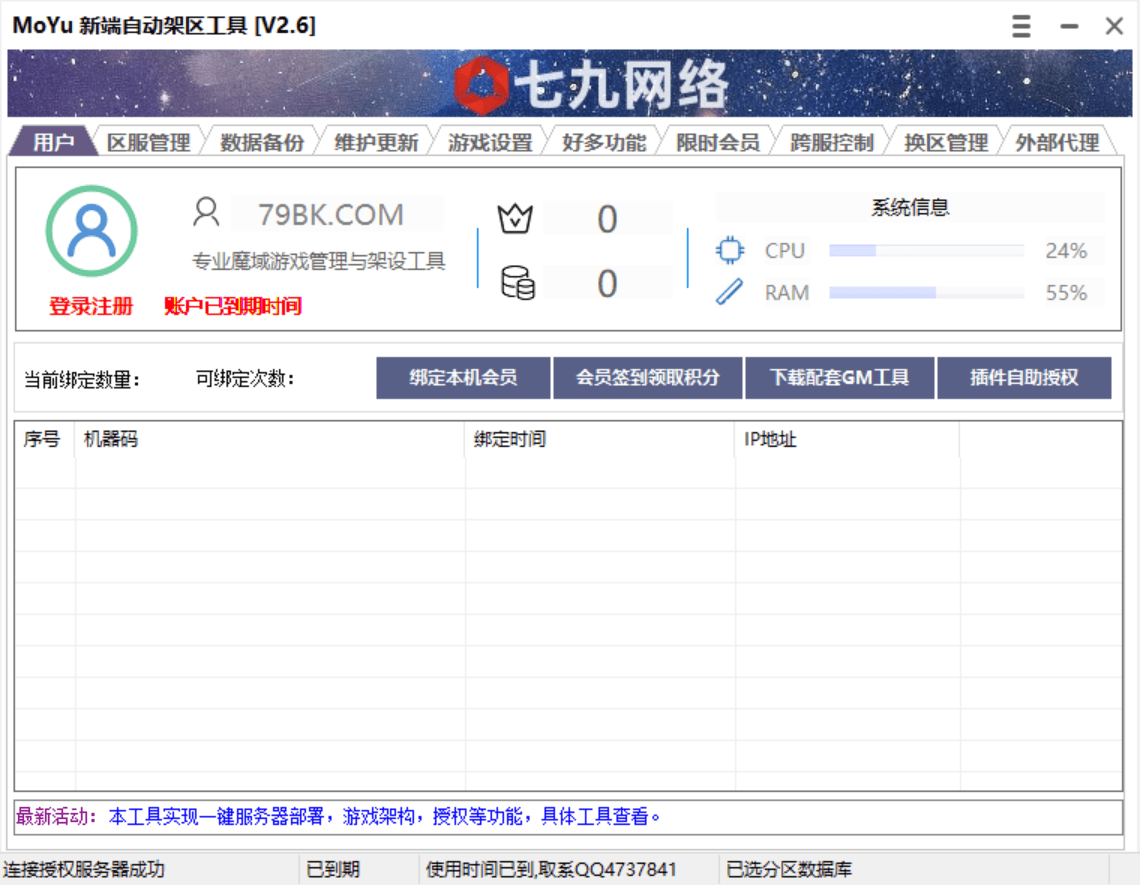Switch to the 区服管理 tab
Image resolution: width=1140 pixels, height=885 pixels.
tap(150, 142)
